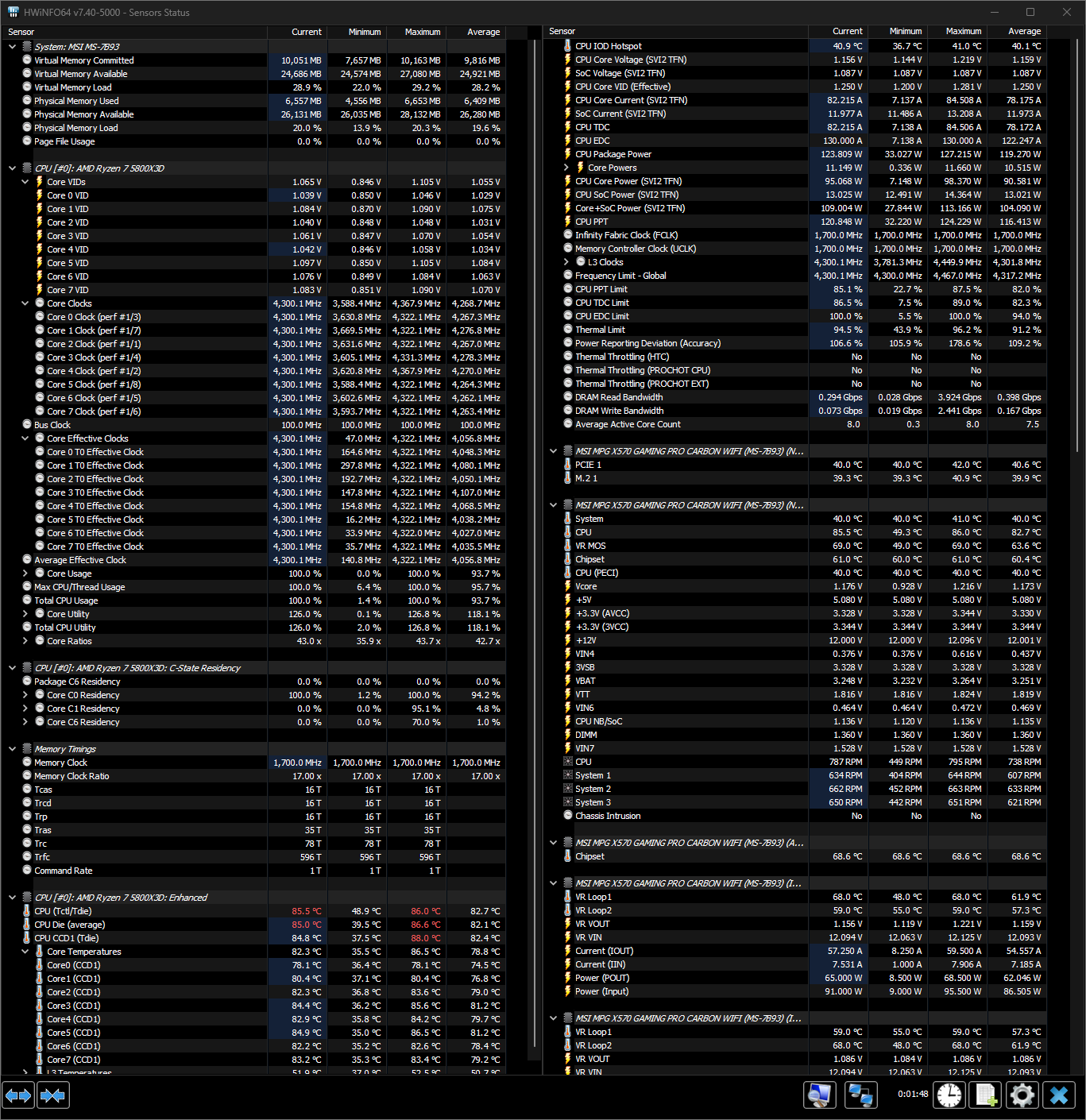
Task: Click right panel Current column header
Action: (x=837, y=32)
